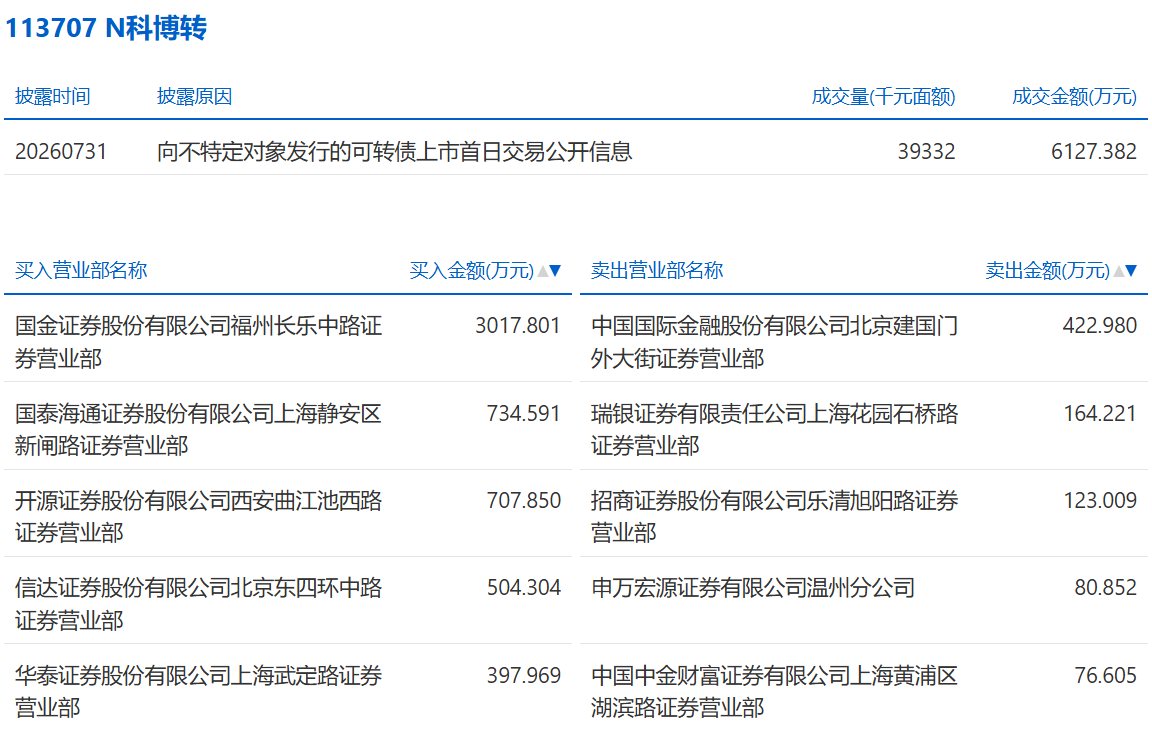Select buyer 信达证券北京东四环中路证券营业部

tap(198, 604)
